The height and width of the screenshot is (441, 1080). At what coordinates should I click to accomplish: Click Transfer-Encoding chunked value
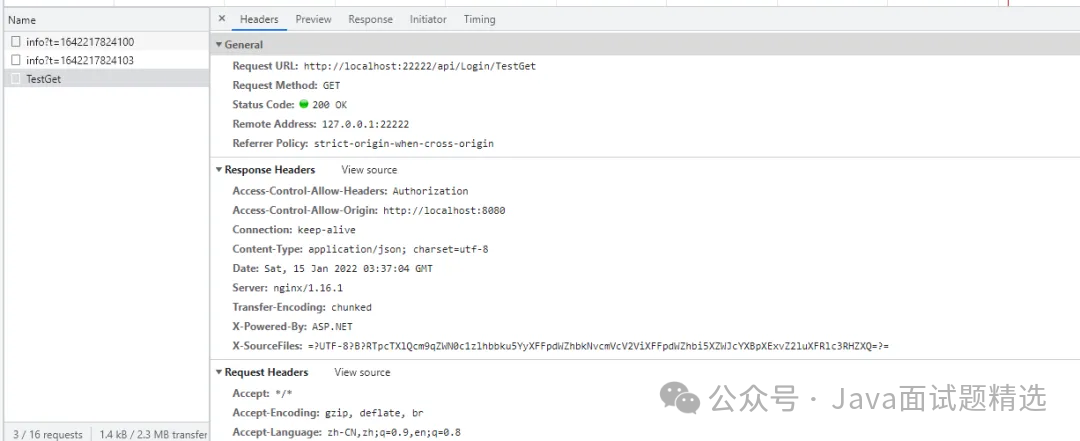pos(351,307)
